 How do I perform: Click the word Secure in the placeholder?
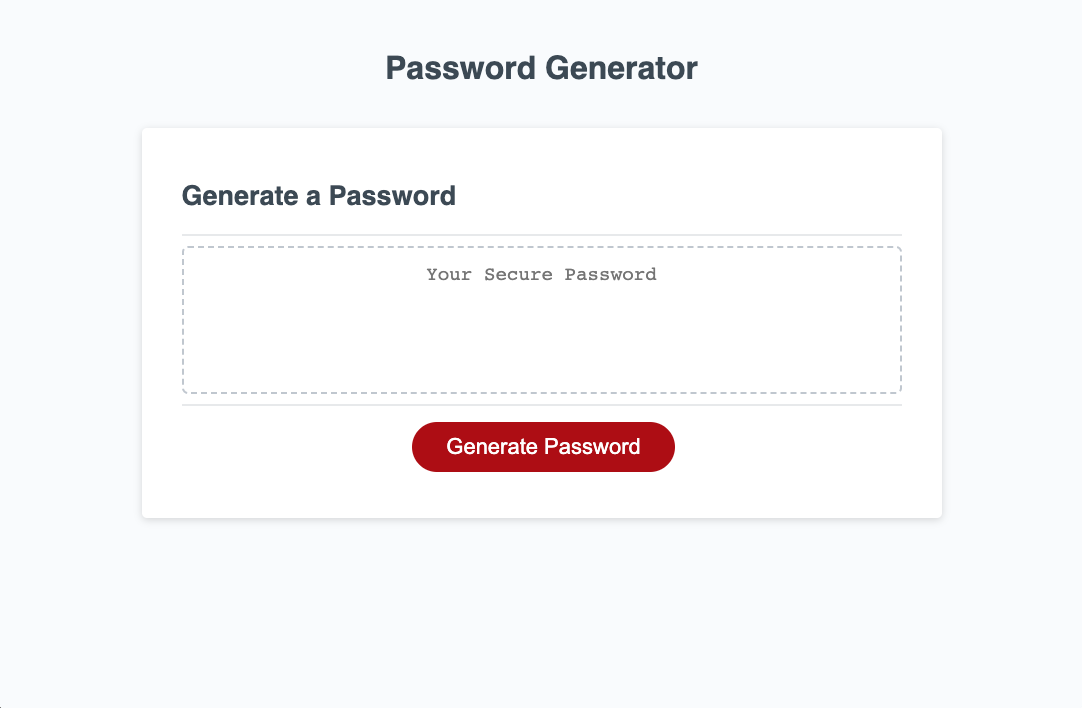click(x=518, y=275)
